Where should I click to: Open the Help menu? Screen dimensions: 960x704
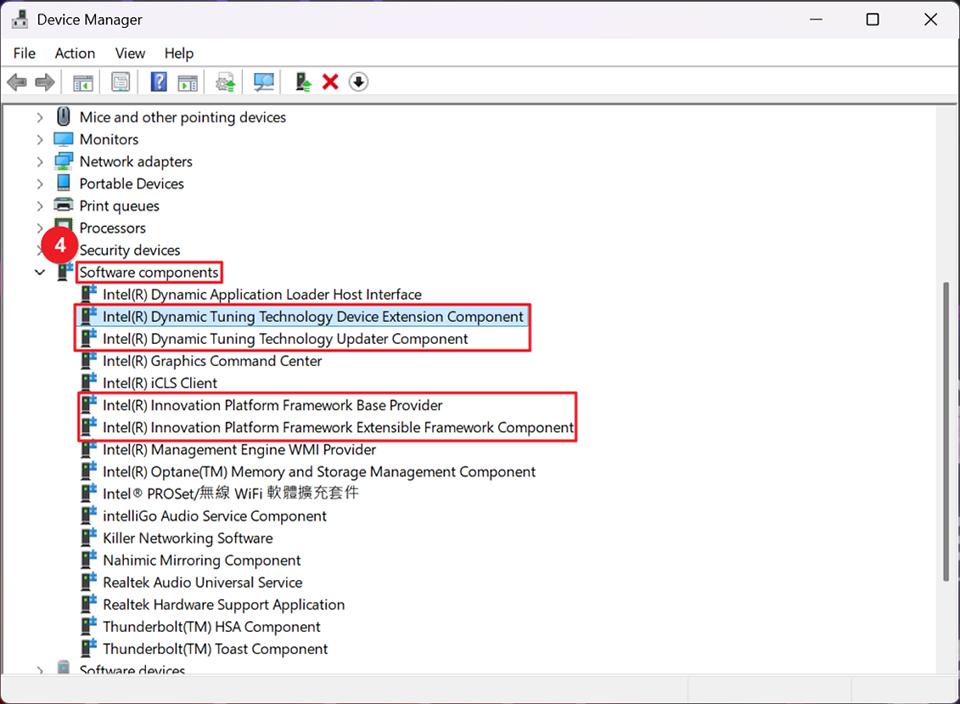tap(179, 53)
